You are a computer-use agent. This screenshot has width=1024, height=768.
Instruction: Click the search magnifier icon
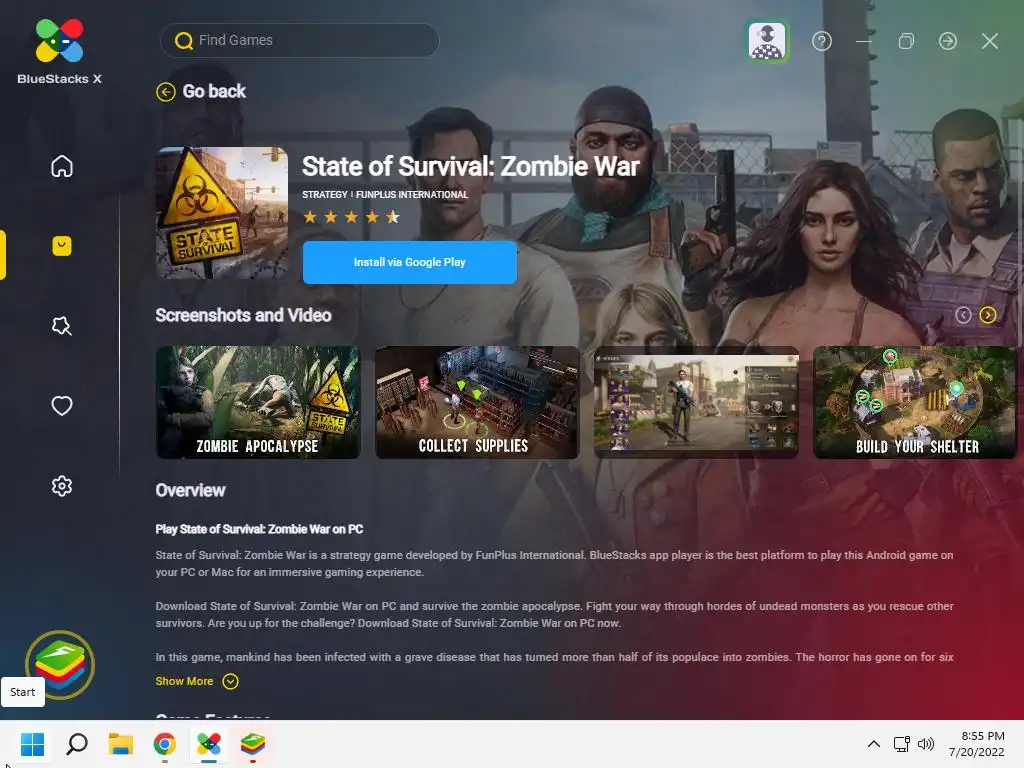point(184,40)
